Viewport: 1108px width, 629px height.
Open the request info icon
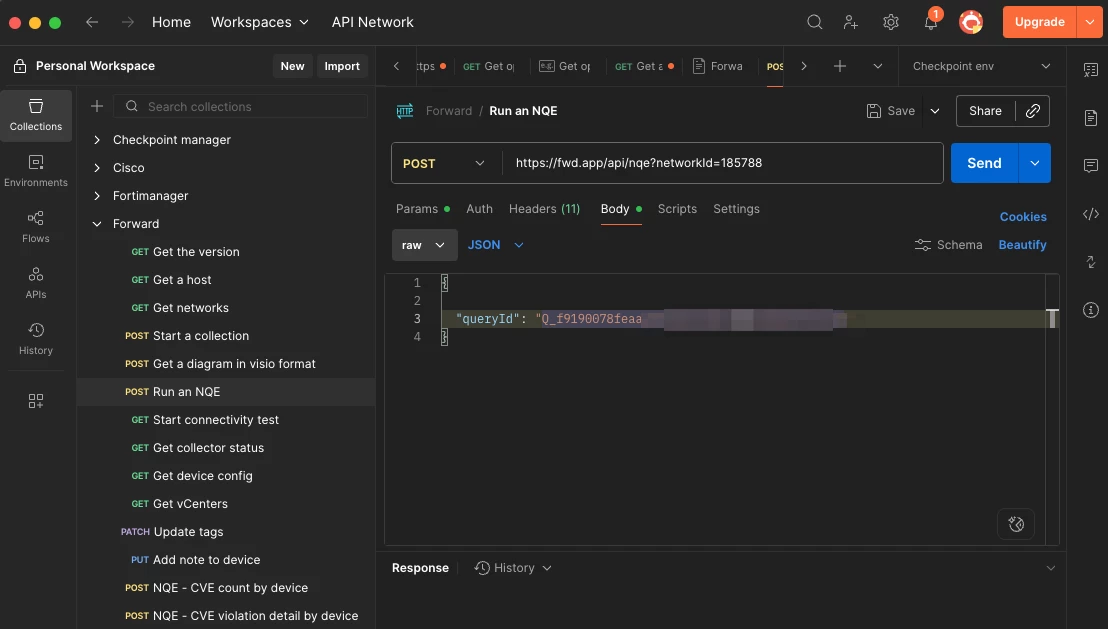coord(1090,310)
